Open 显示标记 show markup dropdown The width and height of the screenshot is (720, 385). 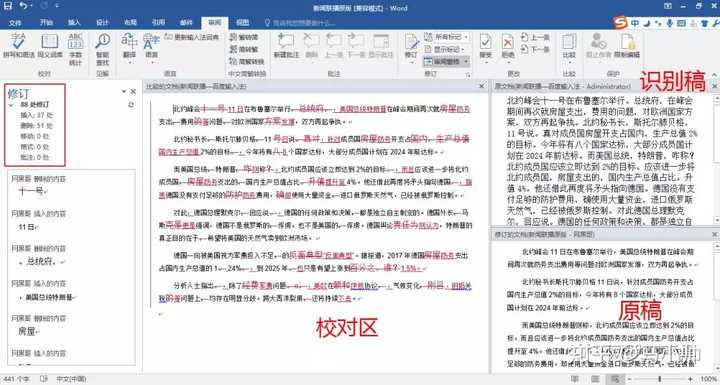(445, 49)
